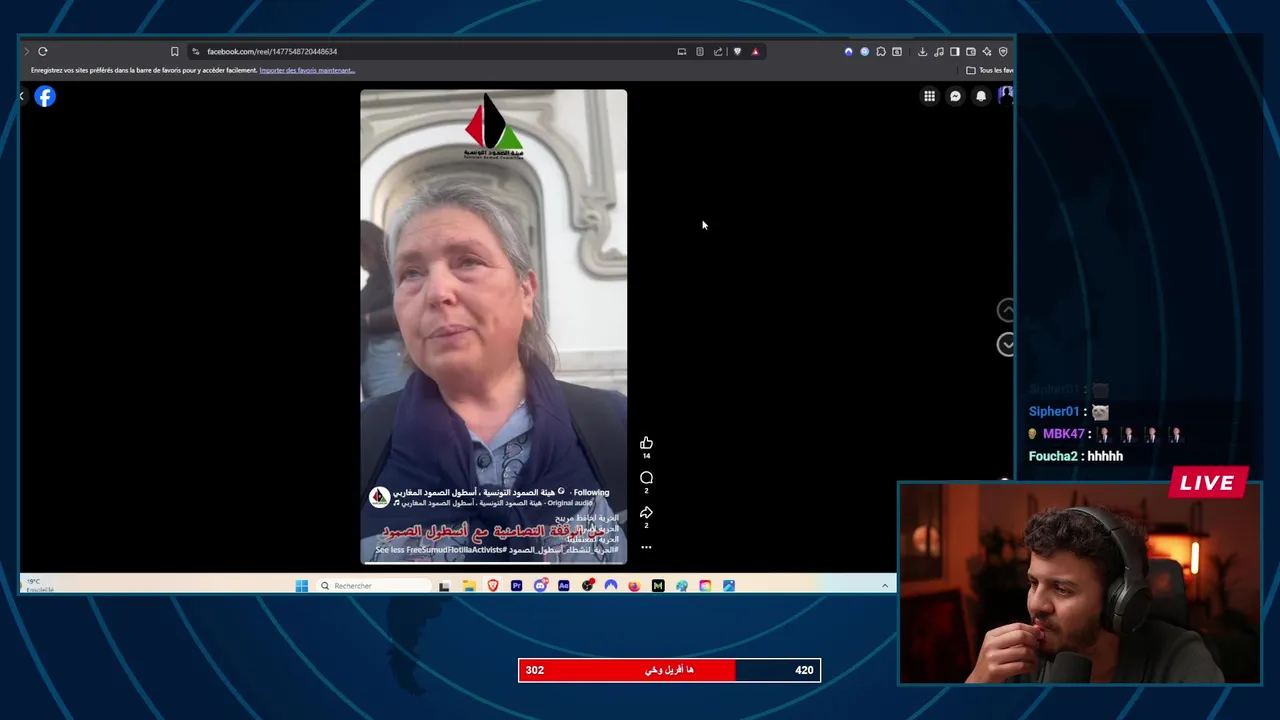Viewport: 1280px width, 720px height.
Task: Click Importer des favoris maintenant link
Action: click(307, 70)
